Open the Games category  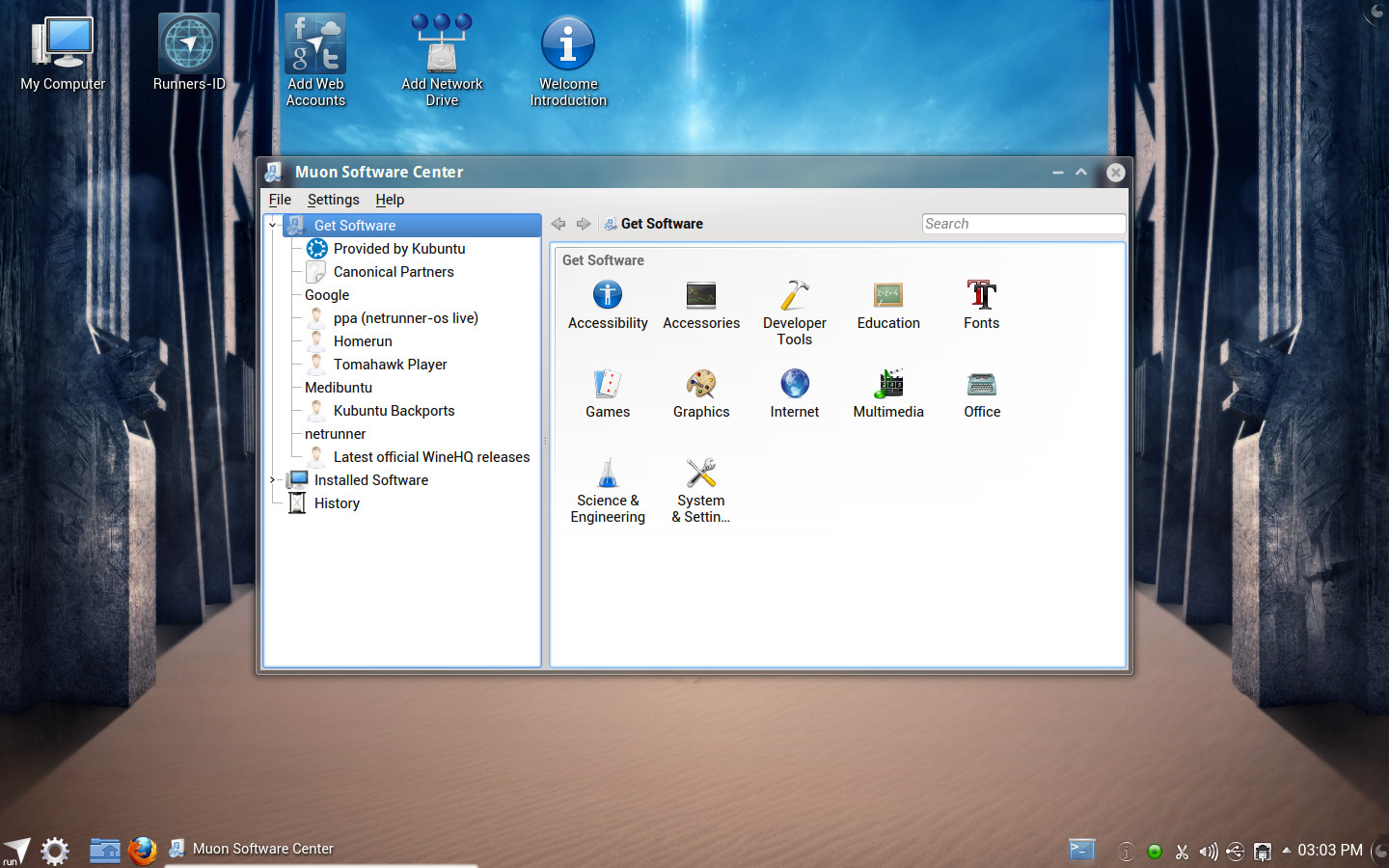pos(608,393)
